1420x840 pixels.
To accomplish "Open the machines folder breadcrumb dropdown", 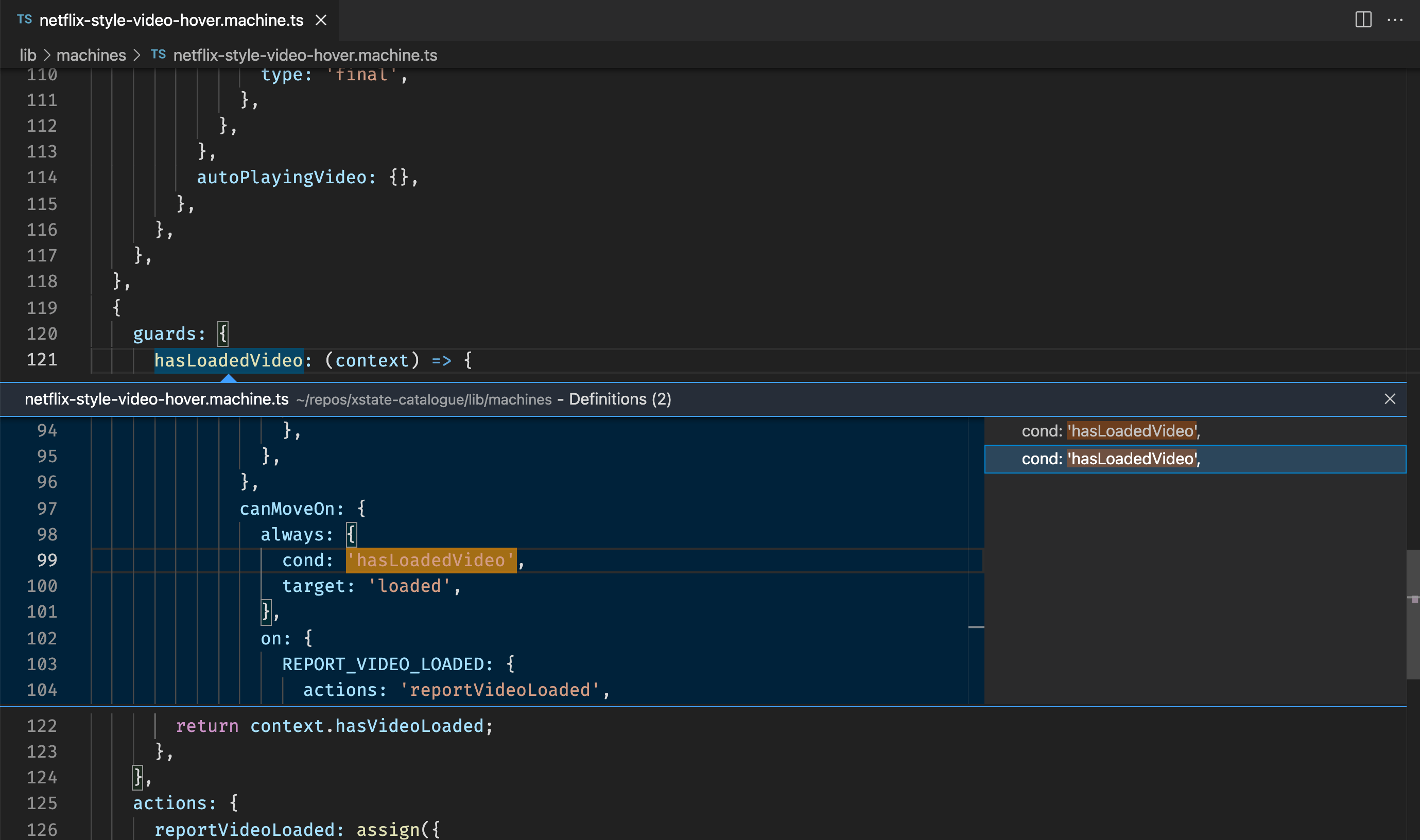I will 91,55.
